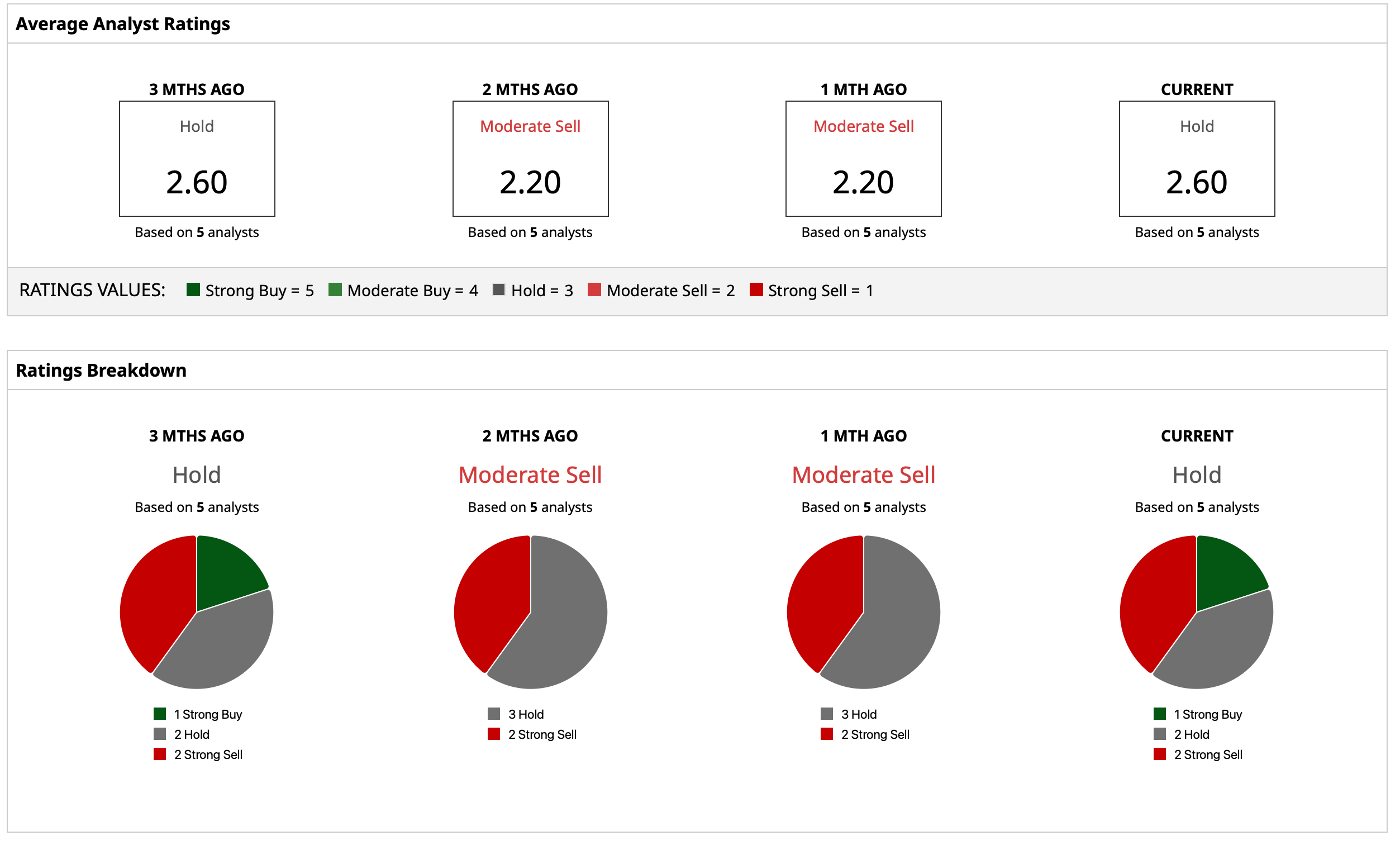Click the Moderate Sell legend swatch
Image resolution: width=1400 pixels, height=845 pixels.
[594, 290]
